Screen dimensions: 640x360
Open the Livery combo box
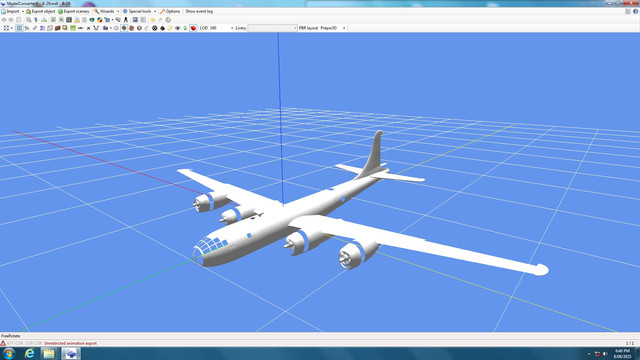point(272,28)
